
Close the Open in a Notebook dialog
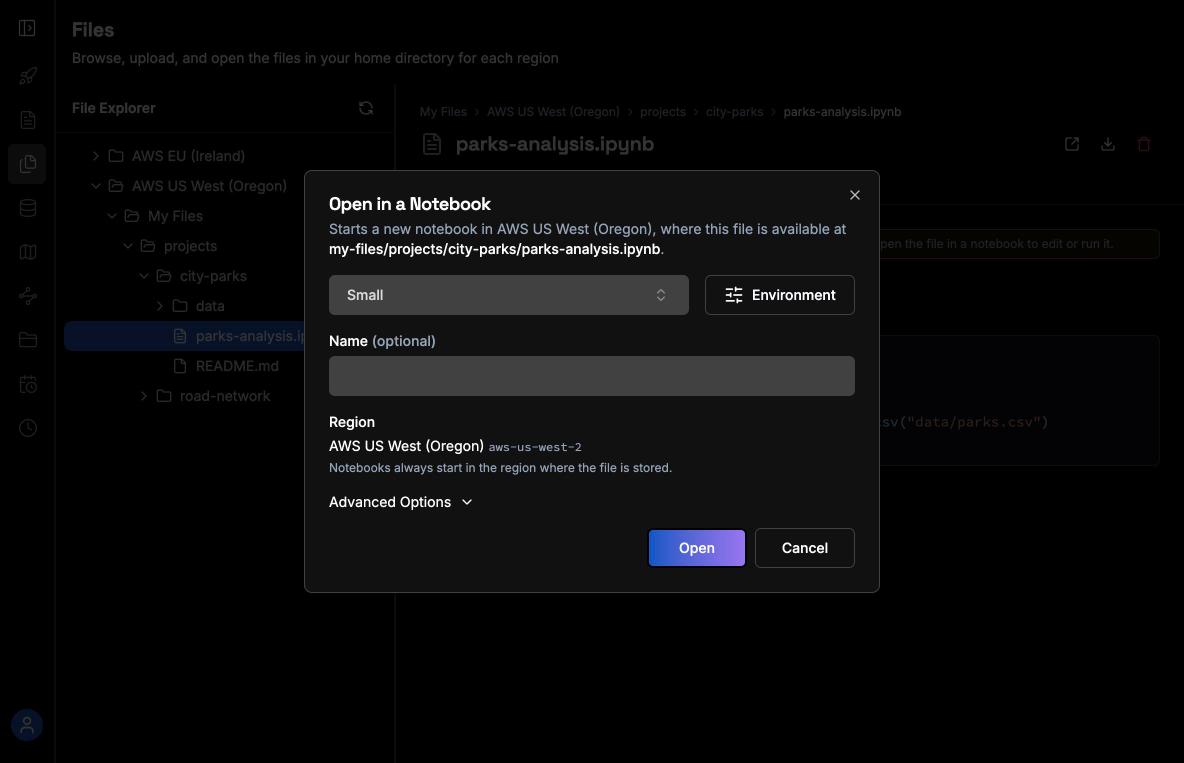click(855, 195)
